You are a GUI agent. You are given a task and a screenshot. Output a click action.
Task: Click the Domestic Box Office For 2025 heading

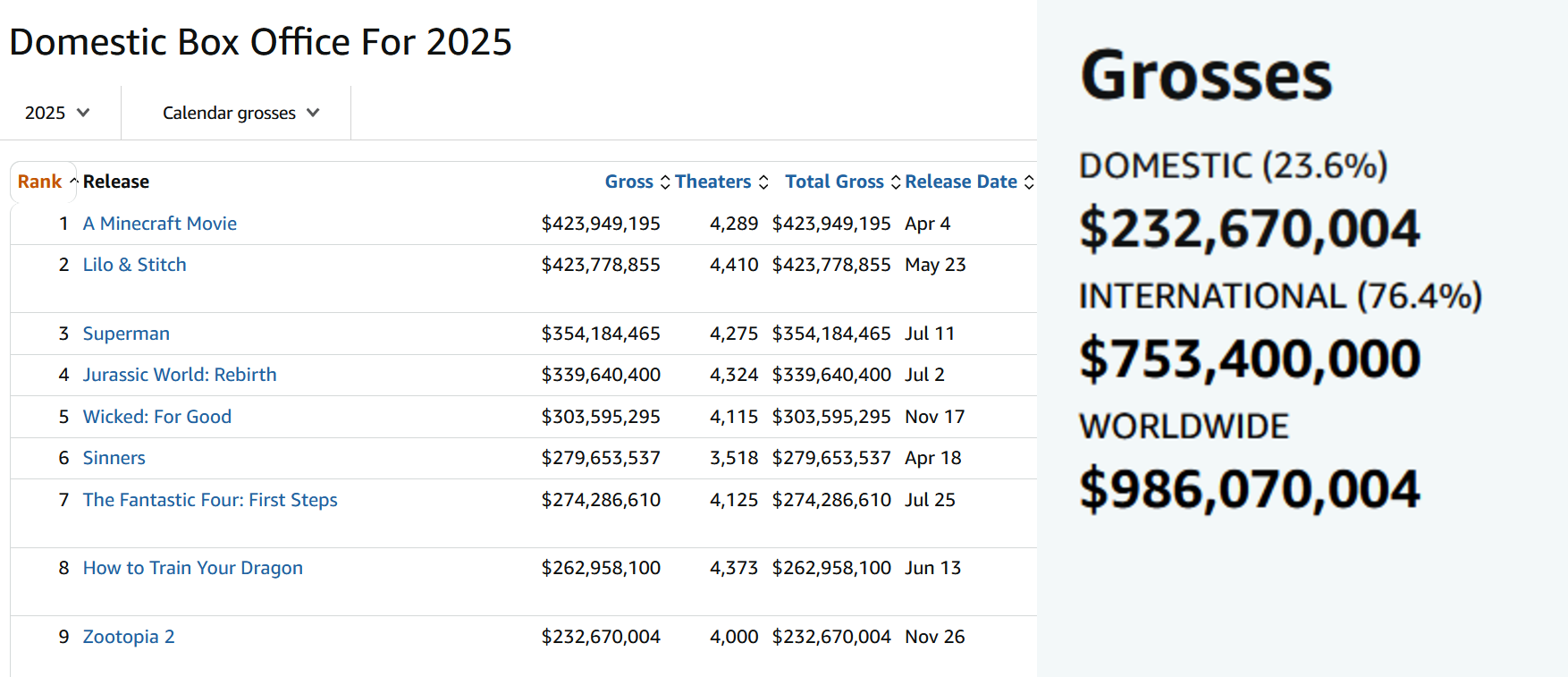[261, 42]
